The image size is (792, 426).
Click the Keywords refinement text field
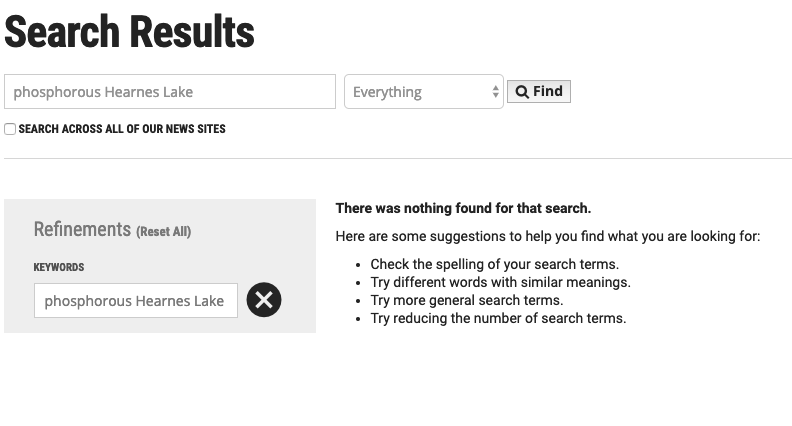(x=136, y=300)
